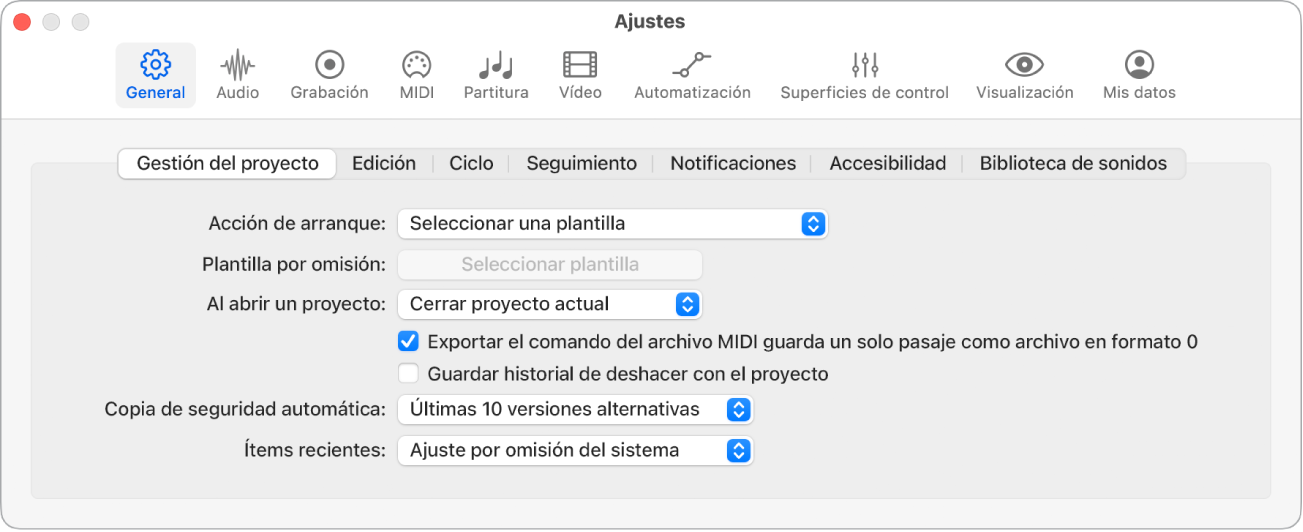The image size is (1303, 532).
Task: Expand the Acción de arranque dropdown
Action: (x=612, y=224)
